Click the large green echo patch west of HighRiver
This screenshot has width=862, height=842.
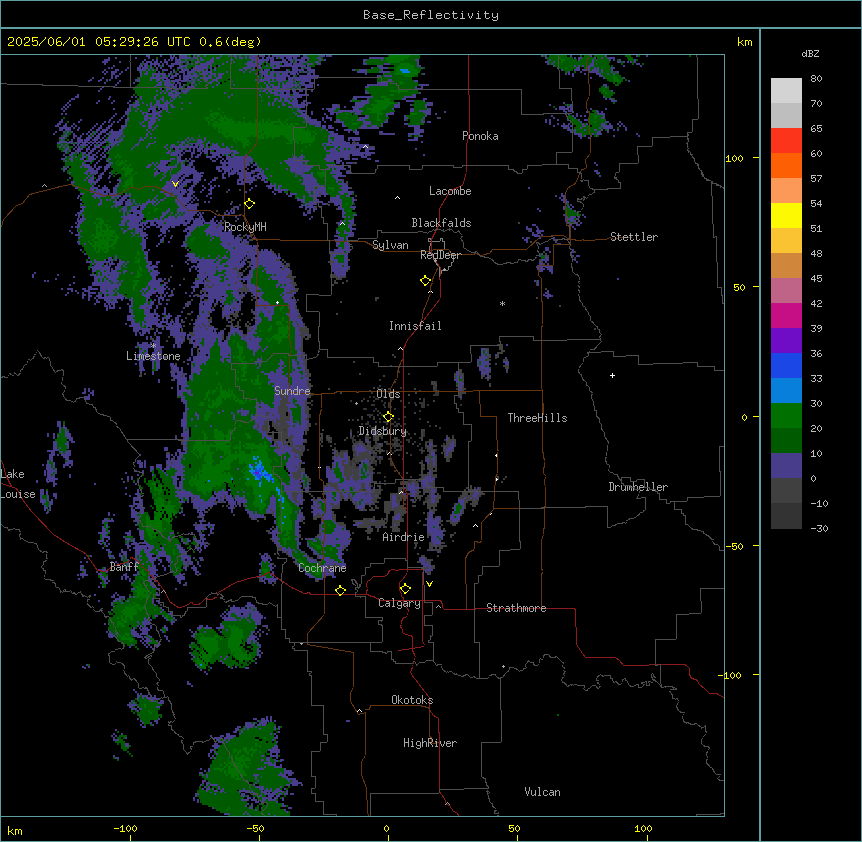click(245, 769)
